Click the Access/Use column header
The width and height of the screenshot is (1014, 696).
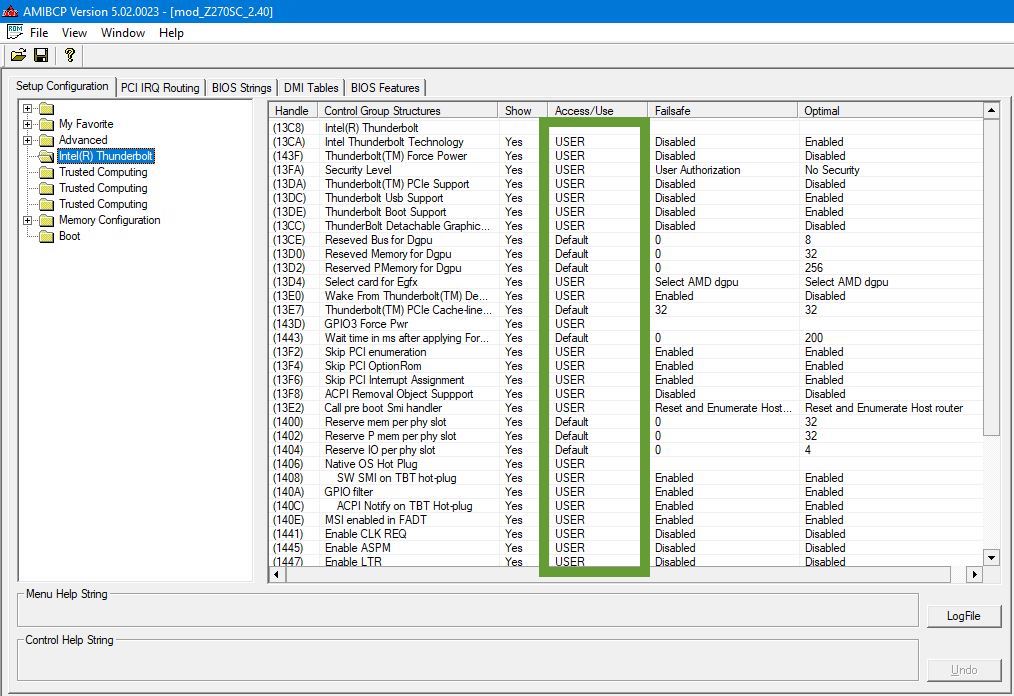tap(584, 111)
